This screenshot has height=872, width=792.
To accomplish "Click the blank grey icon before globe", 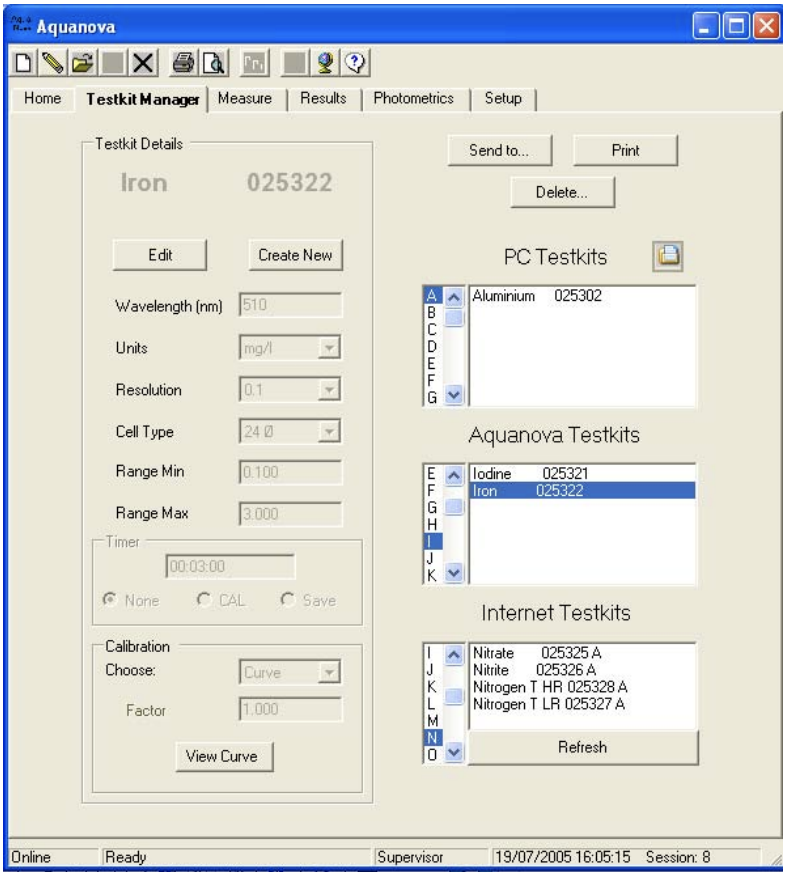I will point(295,62).
